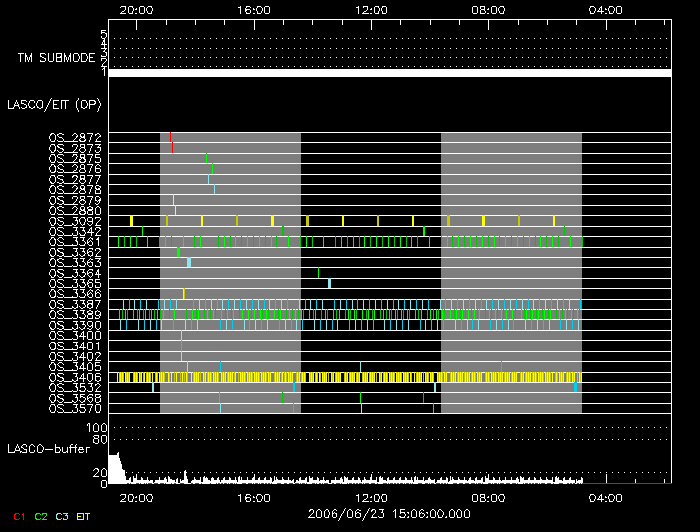Select the green C2 legend entry
Viewport: 700px width, 532px height.
(40, 517)
